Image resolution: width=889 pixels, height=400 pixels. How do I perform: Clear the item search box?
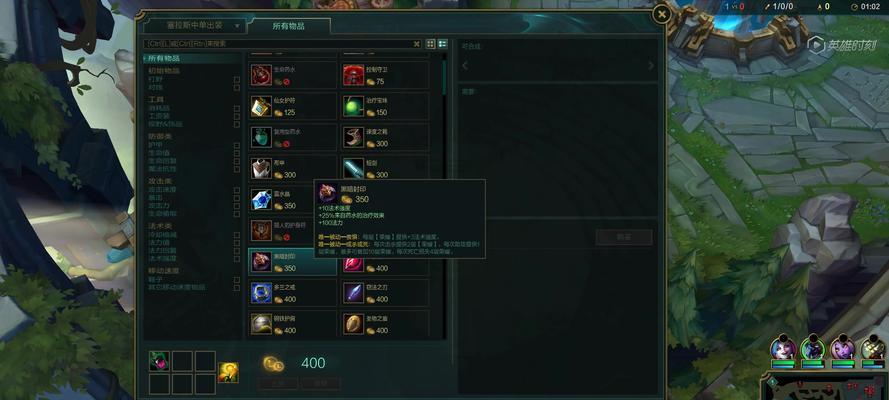[417, 44]
